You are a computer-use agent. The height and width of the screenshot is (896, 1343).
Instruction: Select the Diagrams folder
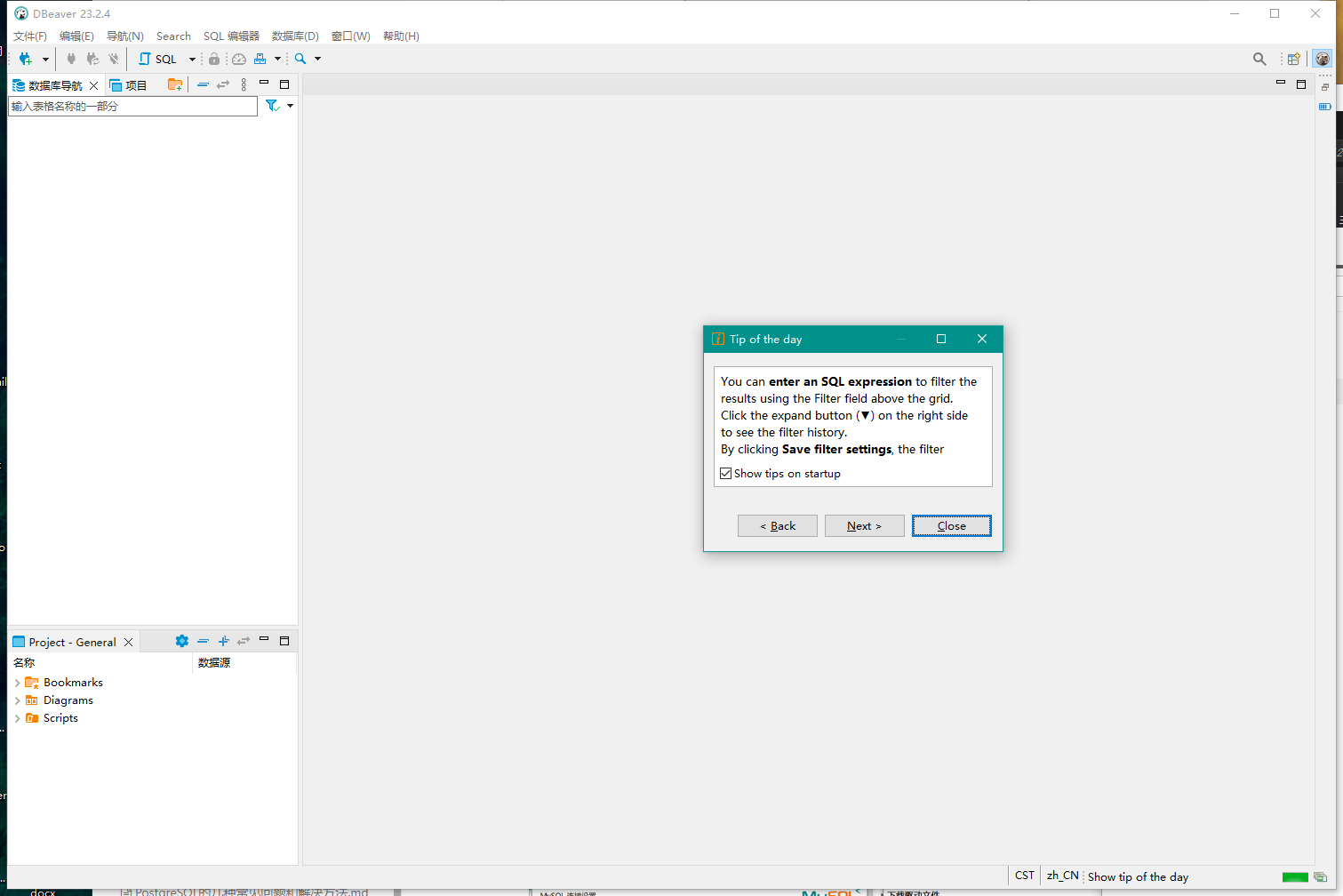pyautogui.click(x=68, y=700)
